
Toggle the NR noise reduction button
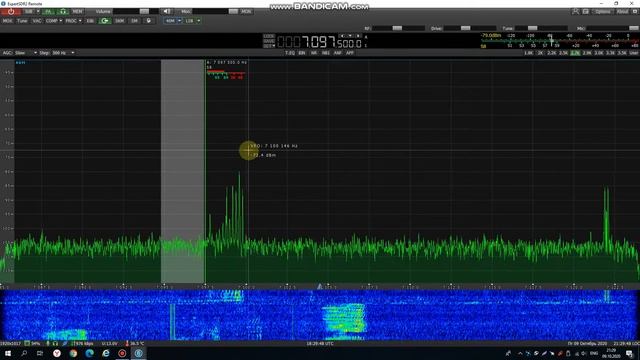pyautogui.click(x=314, y=53)
